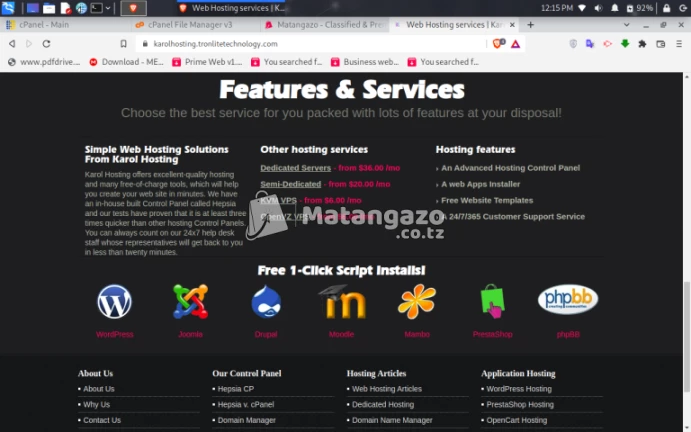This screenshot has height=432, width=691.
Task: Open the Prime Web v1 bookmark
Action: coord(207,62)
